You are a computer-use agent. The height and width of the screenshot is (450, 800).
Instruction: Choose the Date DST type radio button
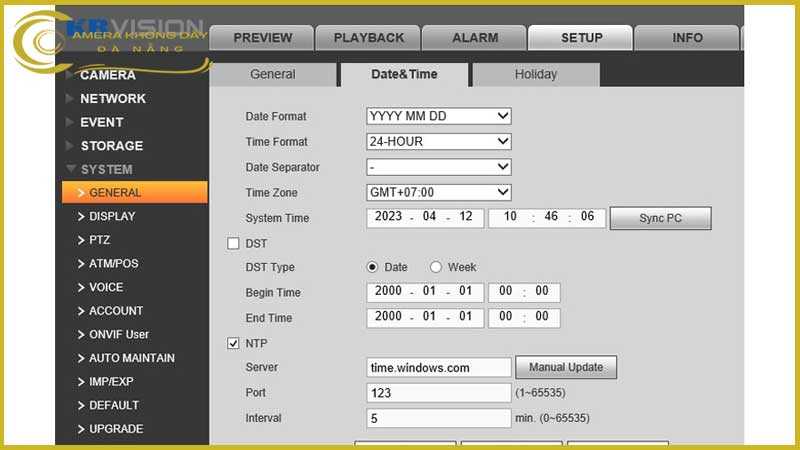click(373, 267)
